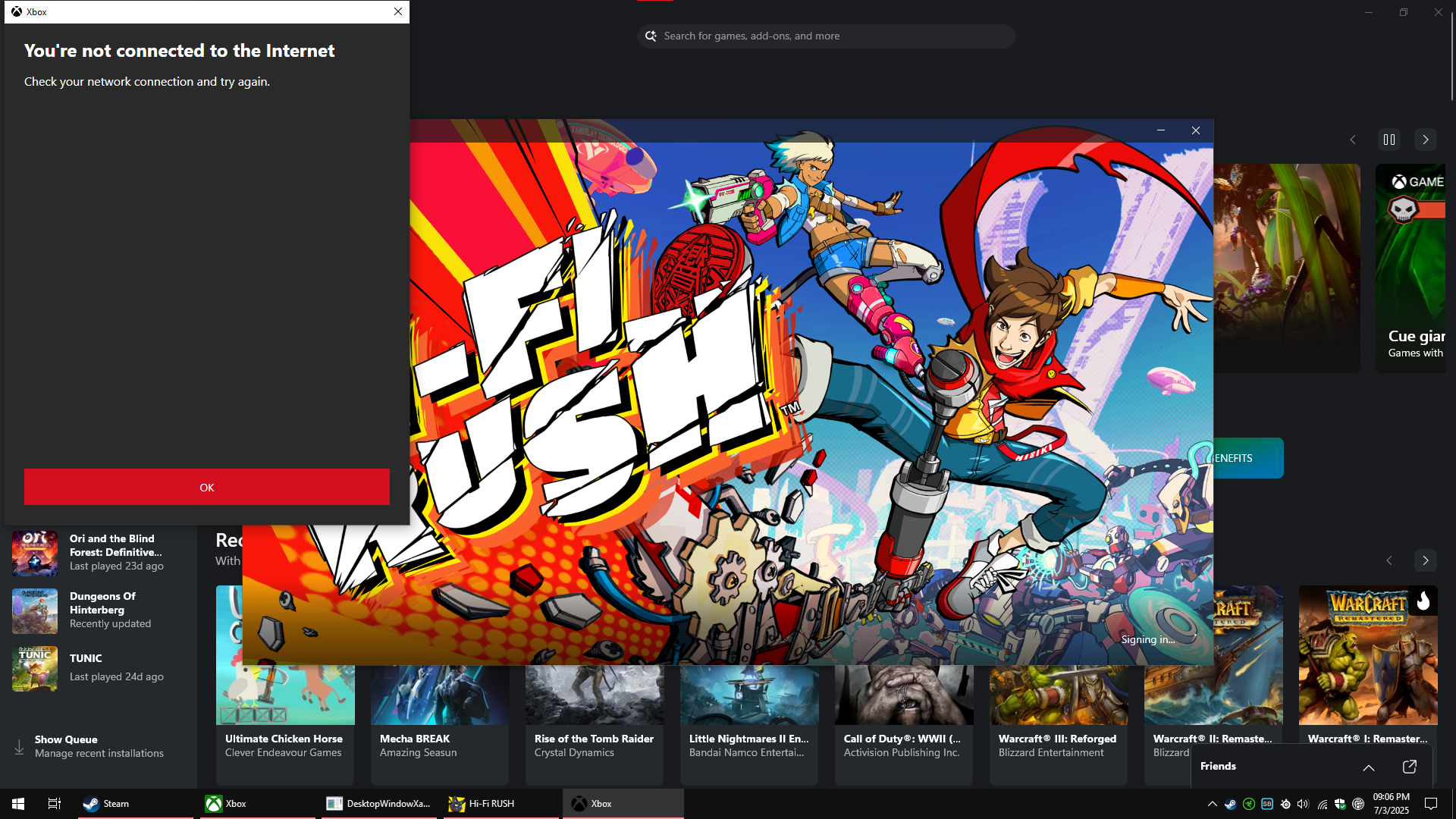Switch to the first Xbox taskbar item
Viewport: 1456px width, 819px height.
click(258, 804)
